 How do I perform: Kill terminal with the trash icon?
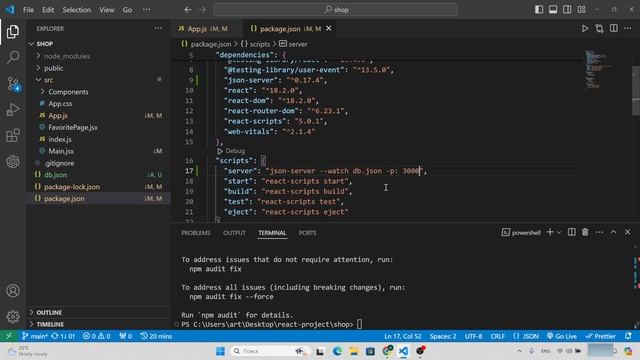tap(585, 232)
